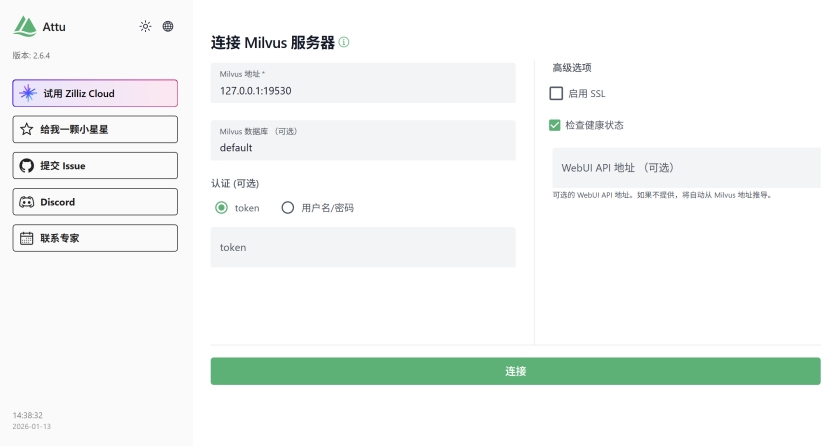Focus the Milvus 地址 input field
Viewport: 836px width, 446px height.
(363, 83)
